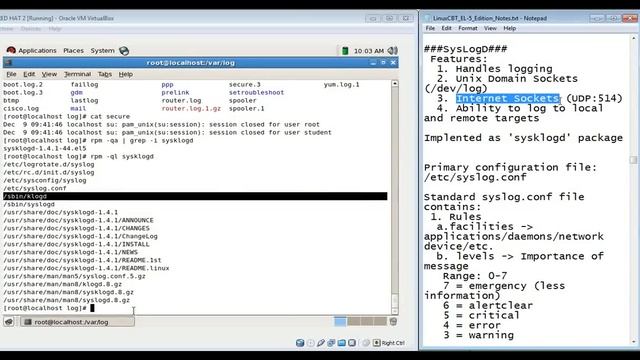This screenshot has height=360, width=640.
Task: Click the 10:03 AM panel clock
Action: coord(369,51)
